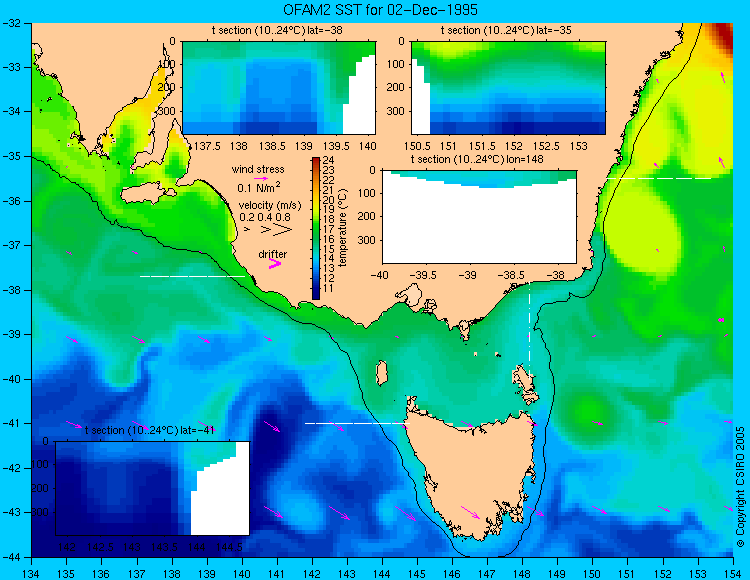Click the 't section (10..24°C) lat=-35' heading
The height and width of the screenshot is (580, 750).
tap(506, 31)
